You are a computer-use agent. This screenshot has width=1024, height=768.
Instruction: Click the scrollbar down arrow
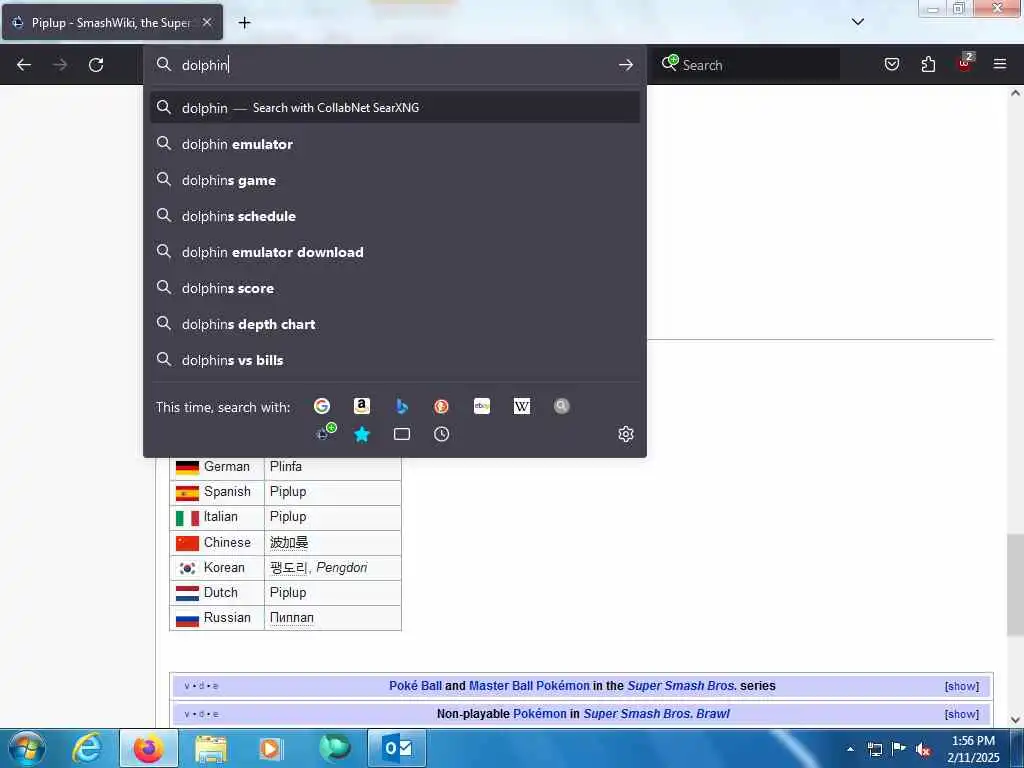[x=1015, y=720]
